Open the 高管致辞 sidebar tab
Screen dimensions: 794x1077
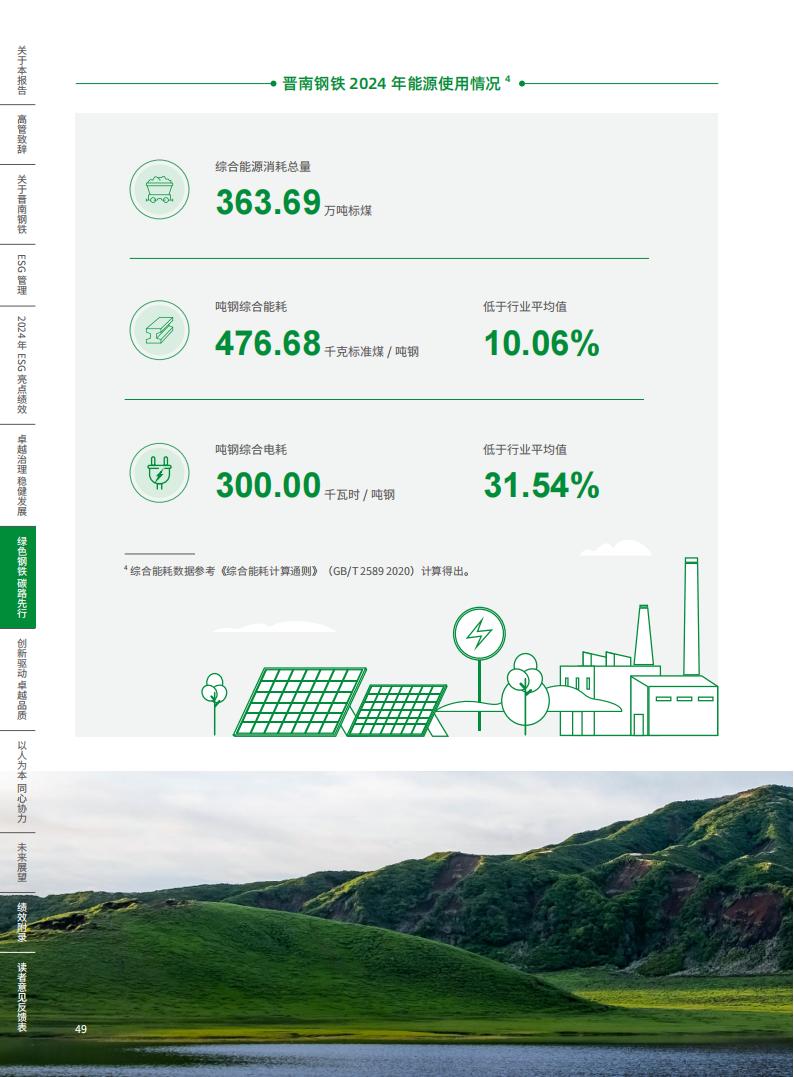pos(22,135)
